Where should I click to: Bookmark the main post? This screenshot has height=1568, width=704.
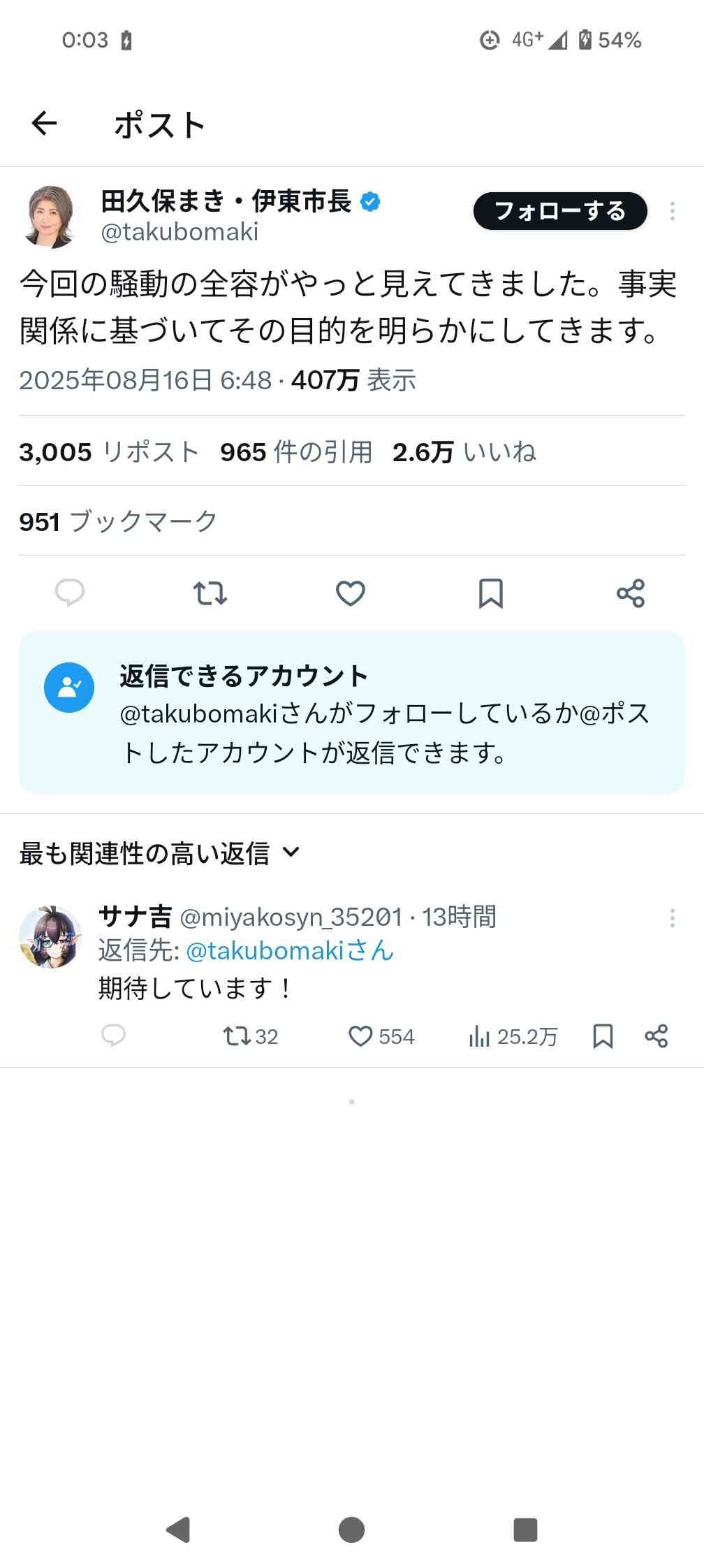[490, 593]
